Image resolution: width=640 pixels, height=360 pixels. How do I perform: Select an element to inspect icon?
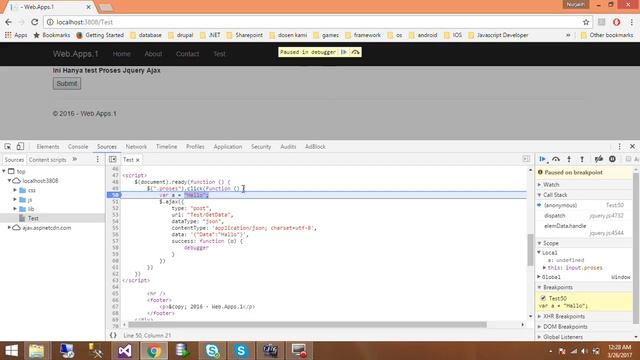(x=8, y=147)
